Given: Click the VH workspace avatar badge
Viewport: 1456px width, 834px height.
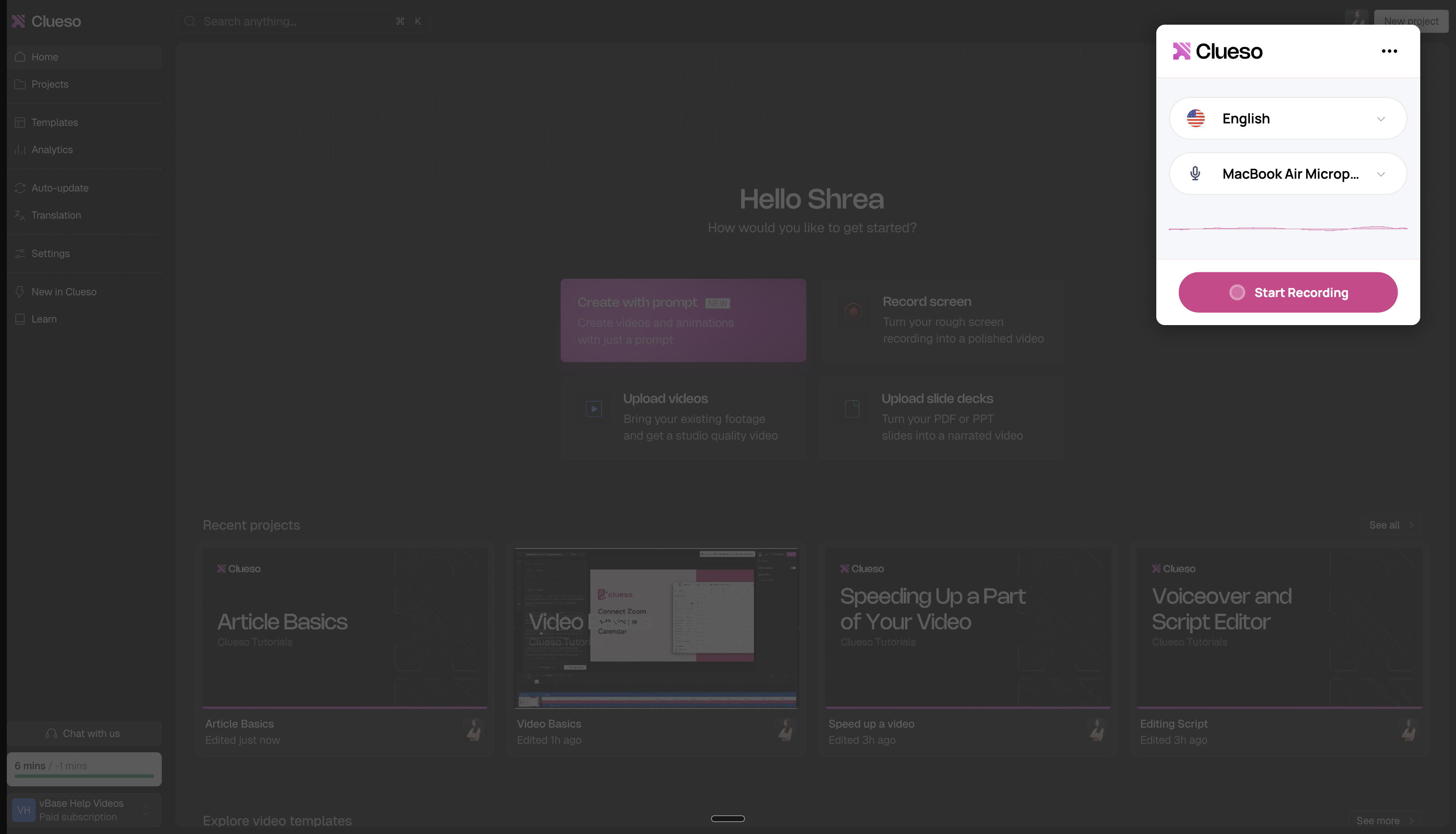Looking at the screenshot, I should [x=24, y=810].
